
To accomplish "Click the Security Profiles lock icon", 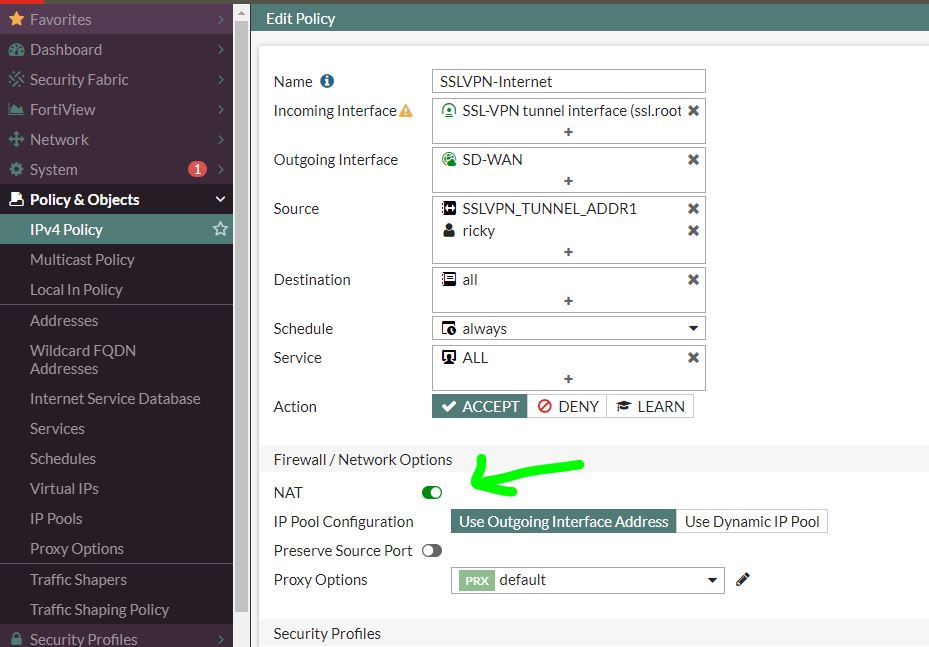I will [x=17, y=639].
